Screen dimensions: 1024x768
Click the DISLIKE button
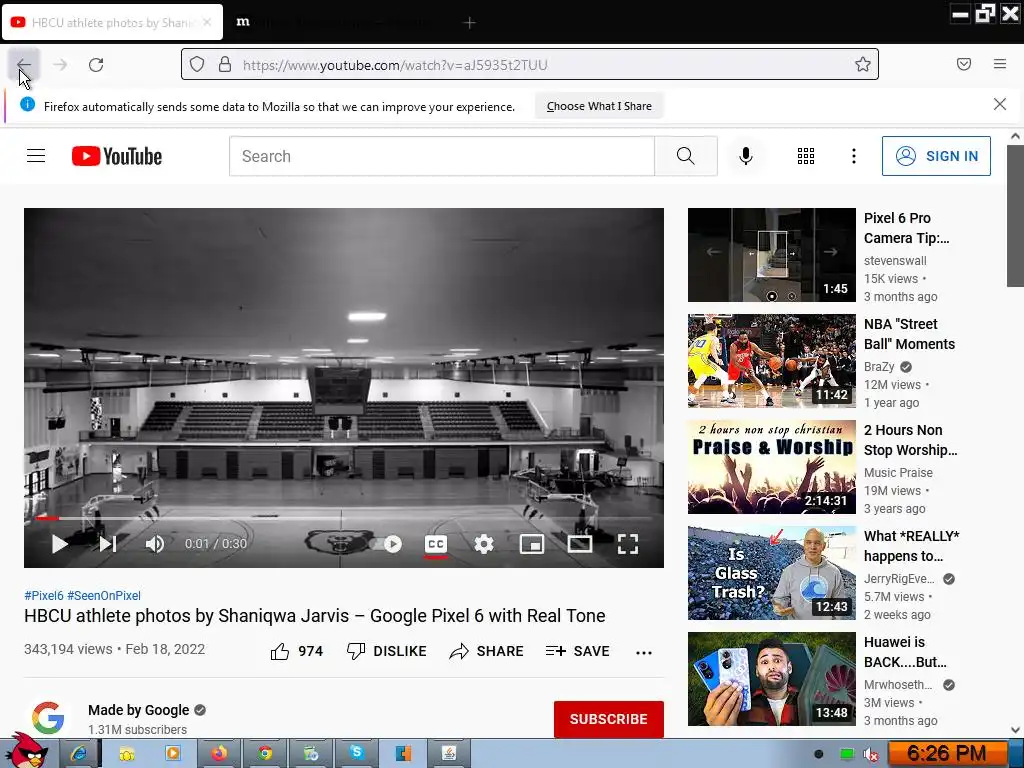point(387,651)
